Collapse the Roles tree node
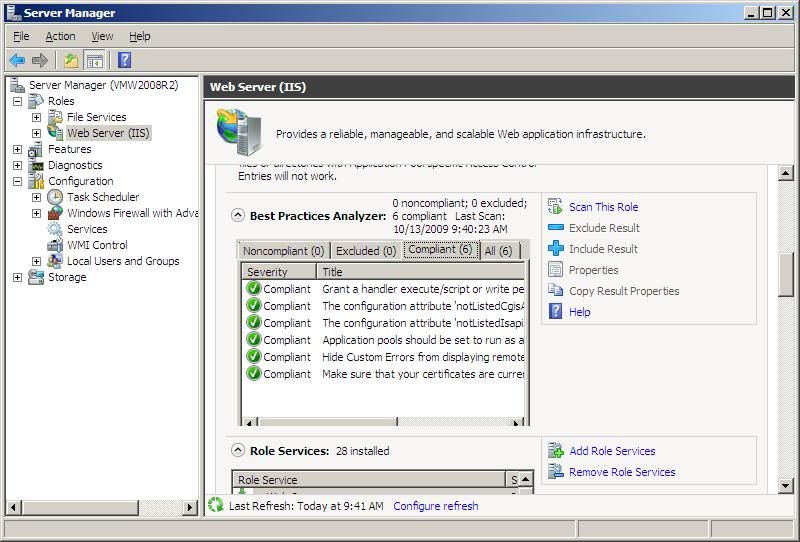Image resolution: width=800 pixels, height=542 pixels. 17,101
